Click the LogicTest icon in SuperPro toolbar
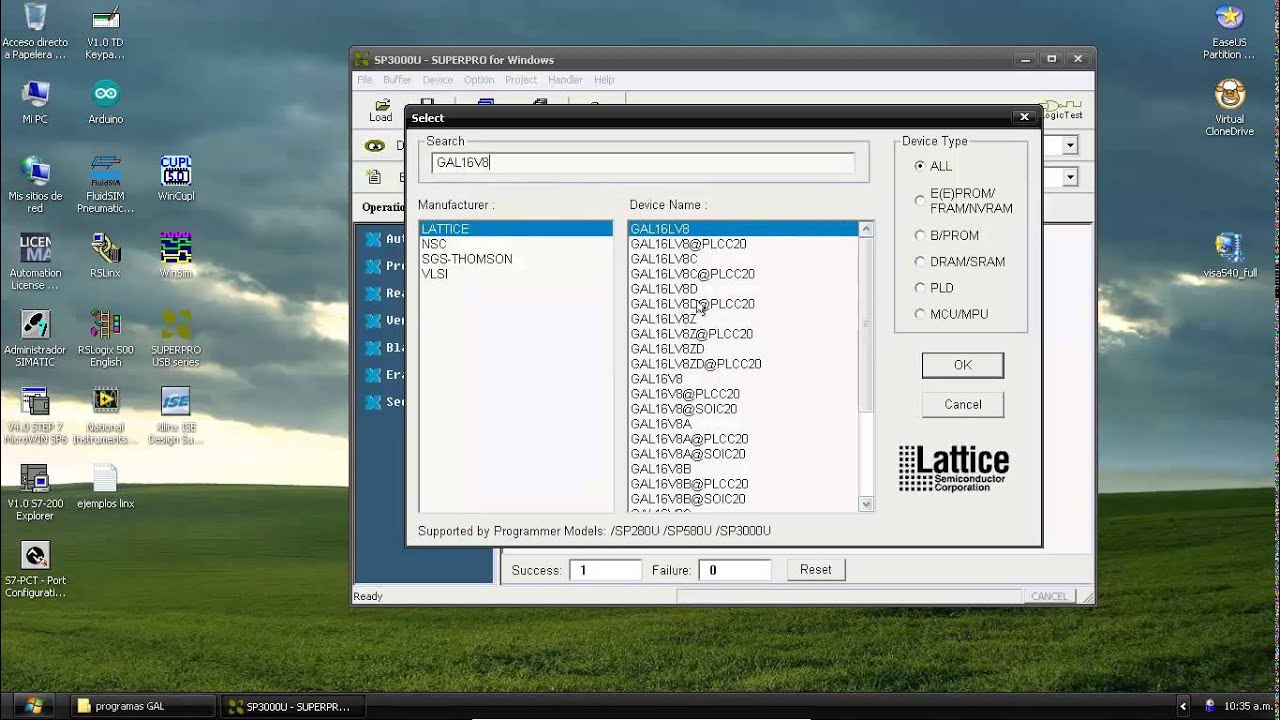 click(1062, 109)
